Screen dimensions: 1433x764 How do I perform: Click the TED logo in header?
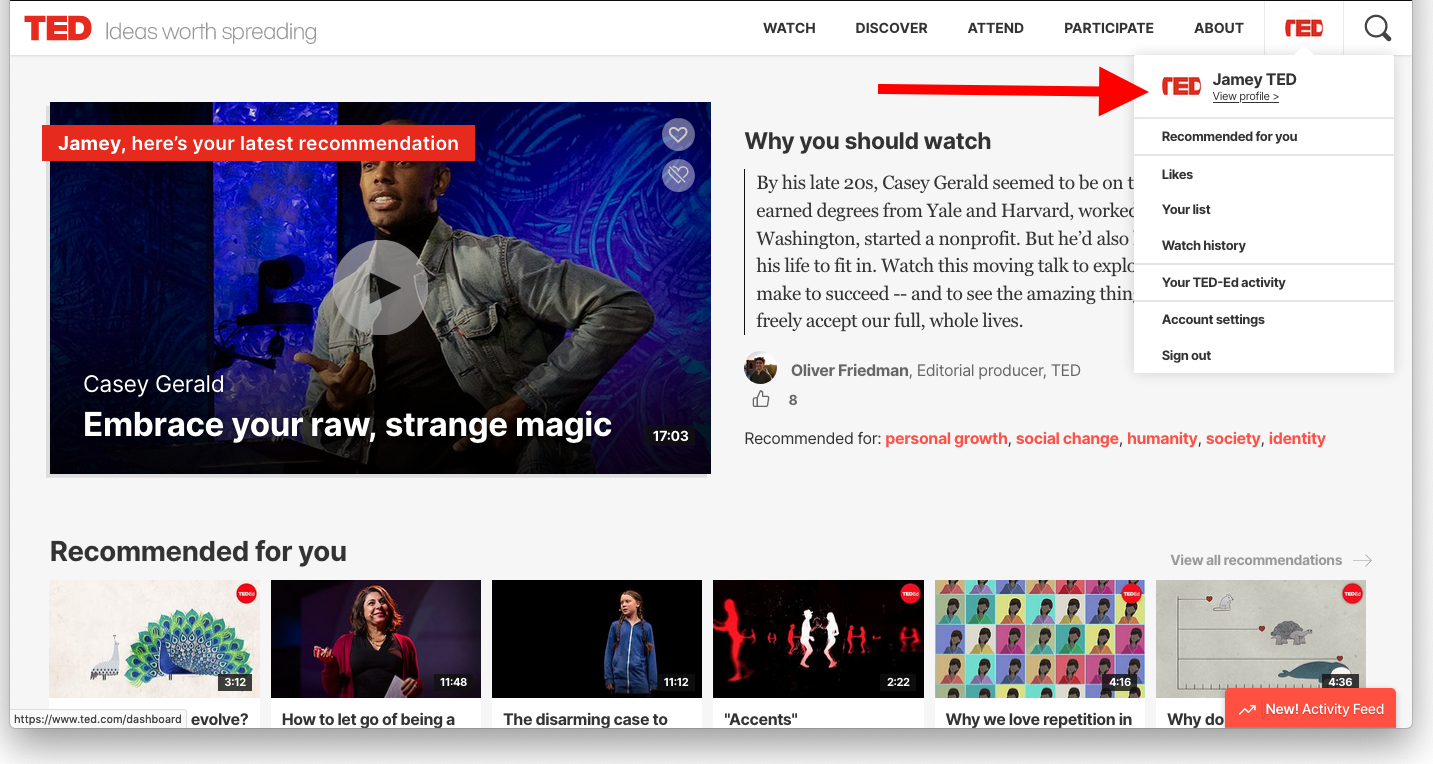click(x=58, y=28)
